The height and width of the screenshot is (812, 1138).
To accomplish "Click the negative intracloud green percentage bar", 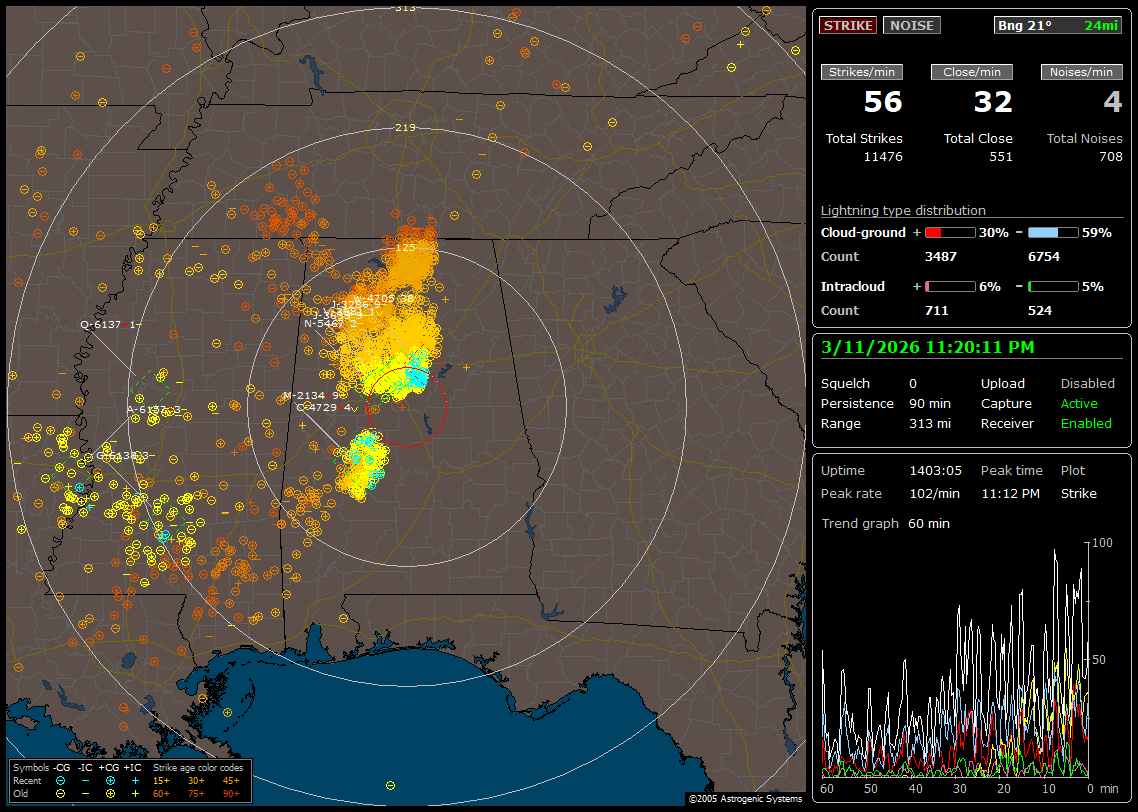I will [1053, 286].
